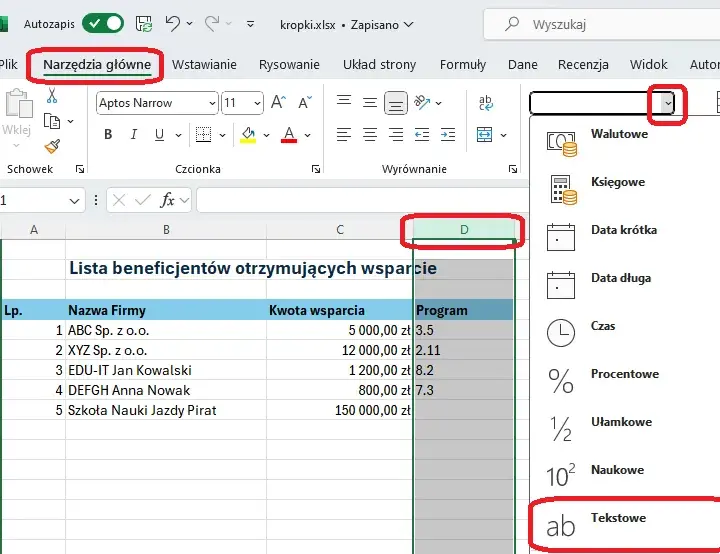Click the Redo arrow icon
The height and width of the screenshot is (554, 720).
(x=212, y=23)
